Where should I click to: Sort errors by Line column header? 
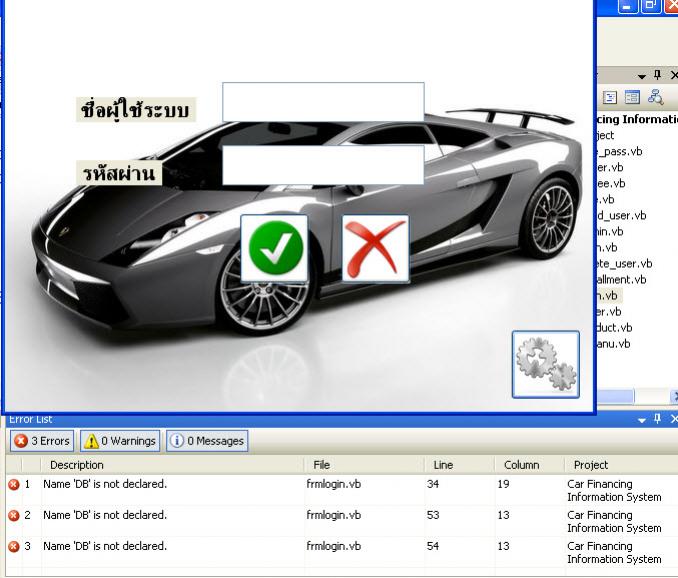click(443, 465)
